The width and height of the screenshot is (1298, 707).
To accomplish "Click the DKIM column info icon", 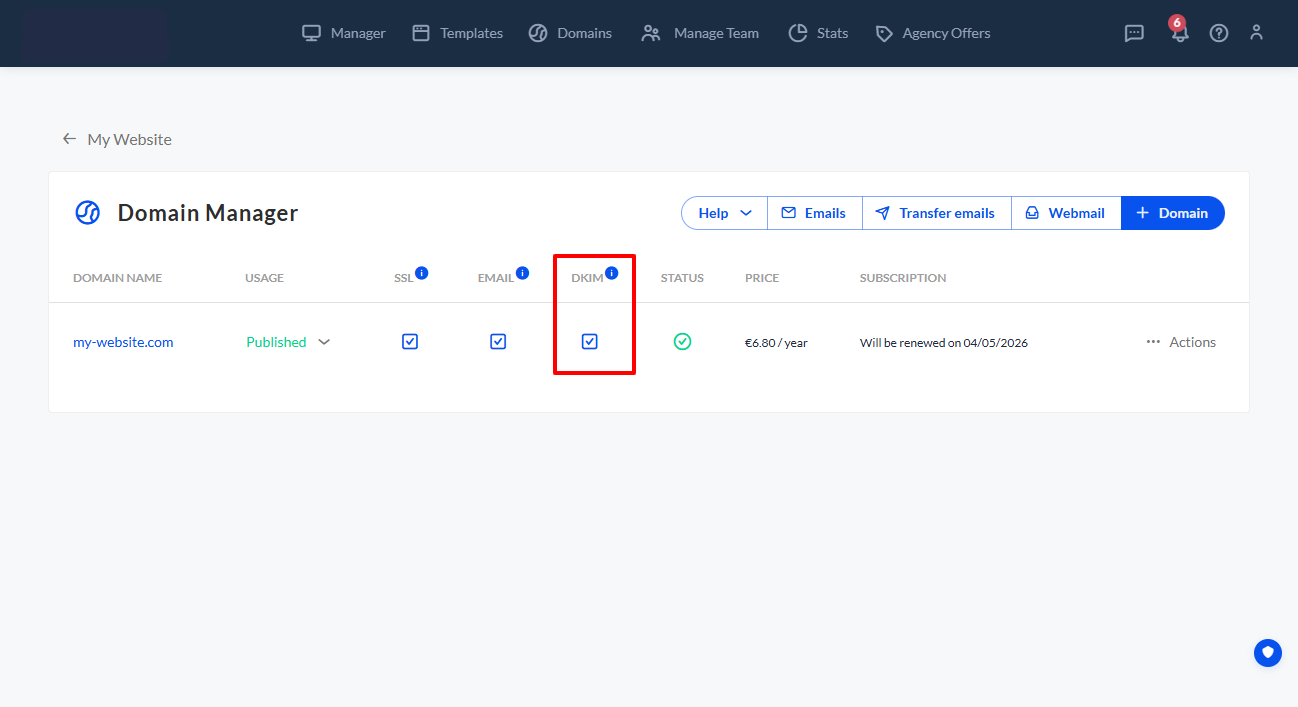I will click(611, 270).
